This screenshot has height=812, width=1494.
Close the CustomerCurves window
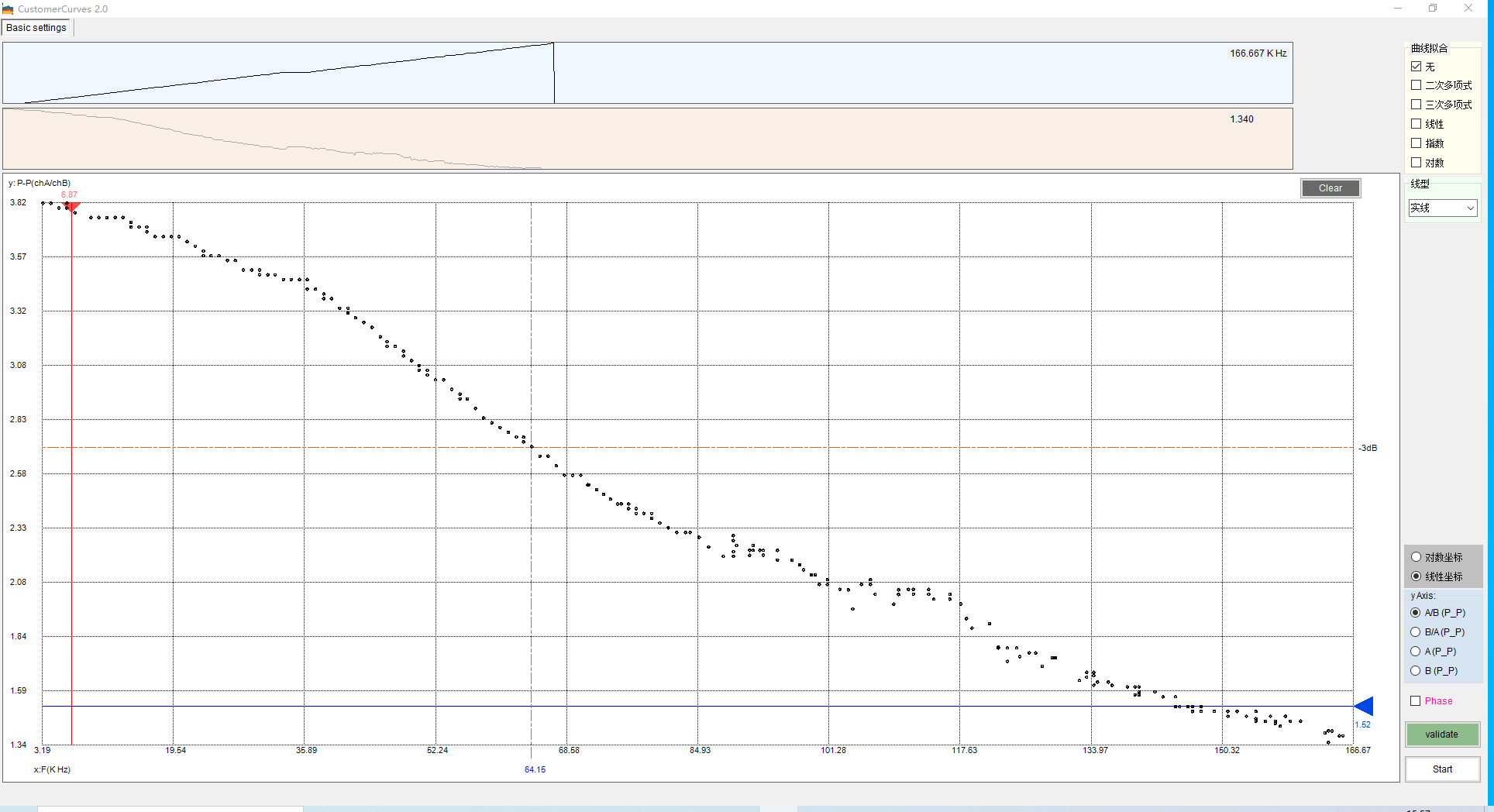coord(1468,9)
